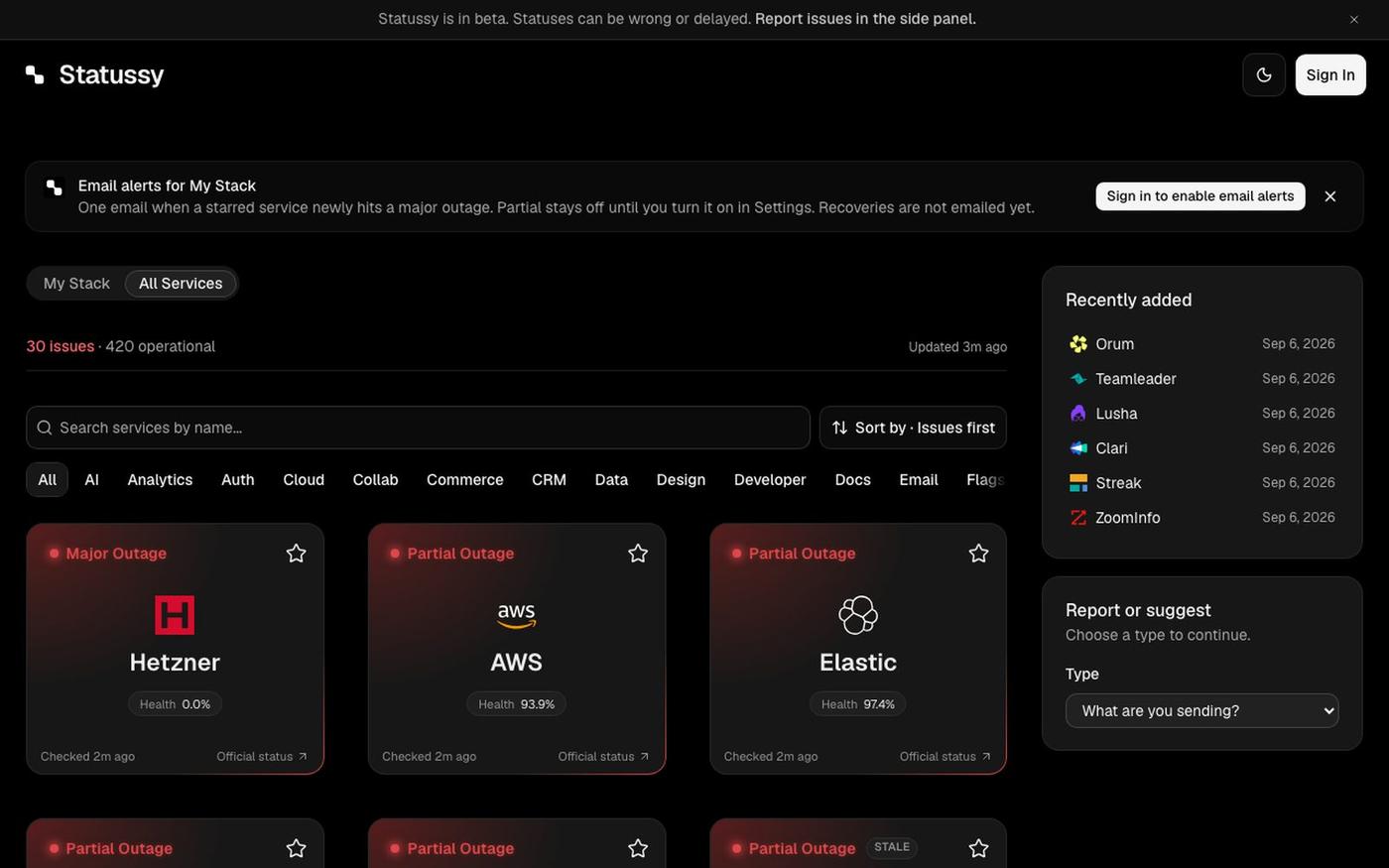Click the Lusha icon in Recently added

coord(1078,414)
